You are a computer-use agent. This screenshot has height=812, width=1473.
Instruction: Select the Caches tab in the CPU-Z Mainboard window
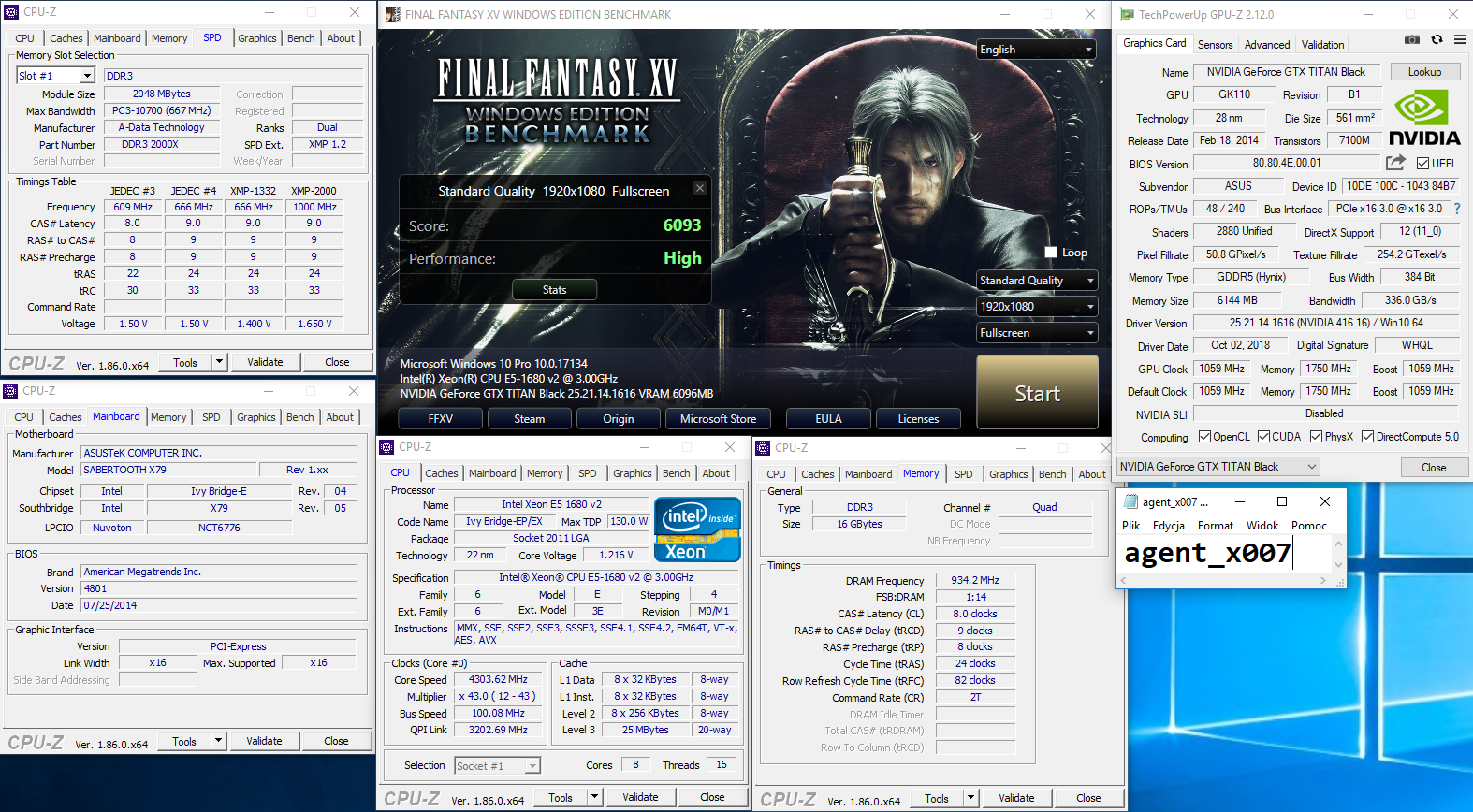click(65, 417)
